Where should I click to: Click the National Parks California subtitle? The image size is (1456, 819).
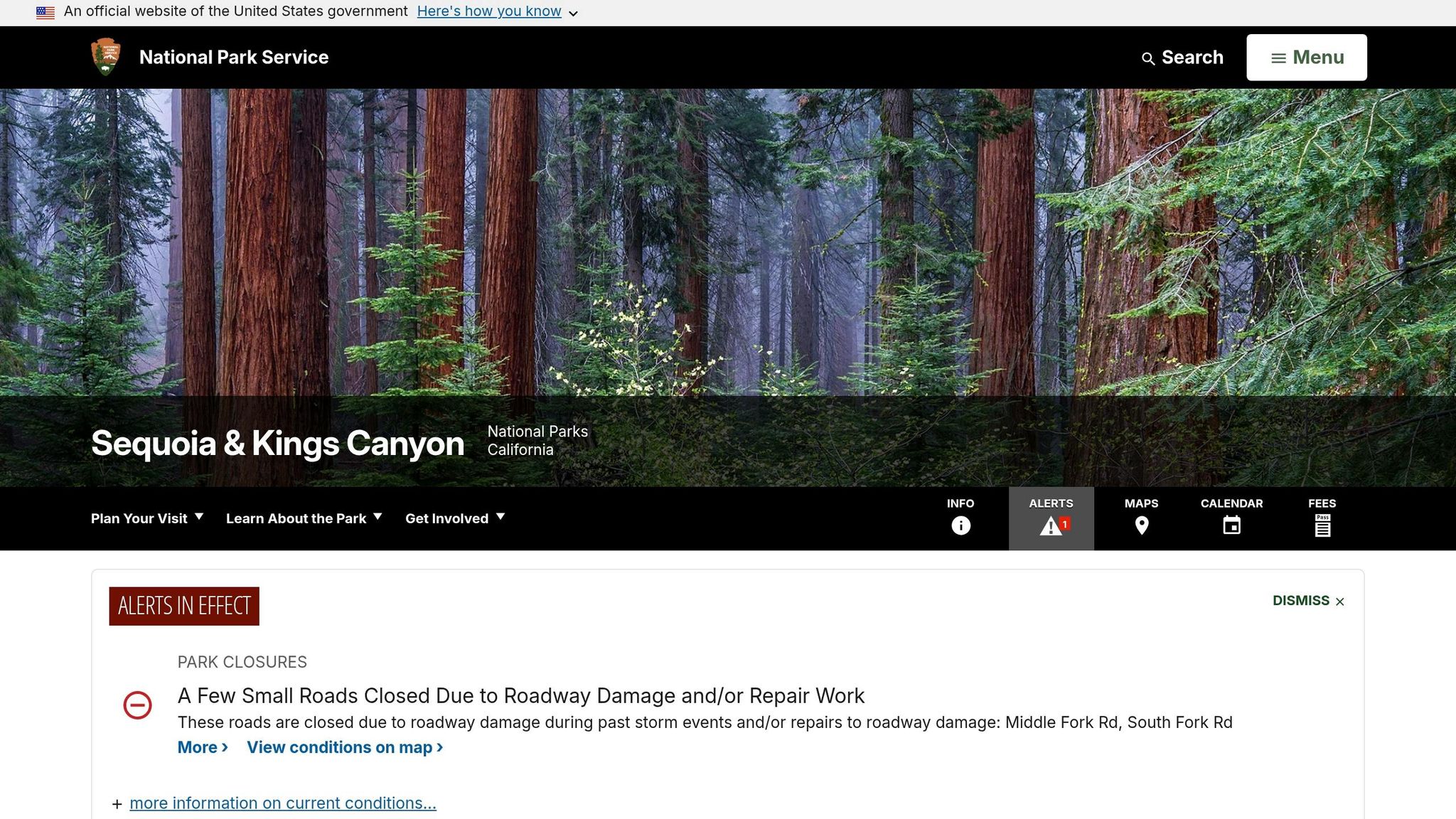(x=537, y=441)
